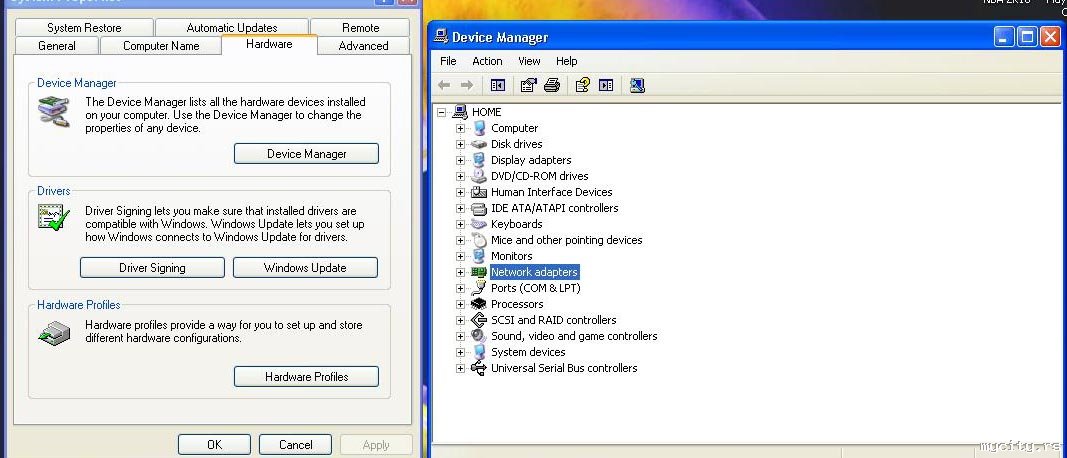Switch to the System Restore tab

(84, 28)
